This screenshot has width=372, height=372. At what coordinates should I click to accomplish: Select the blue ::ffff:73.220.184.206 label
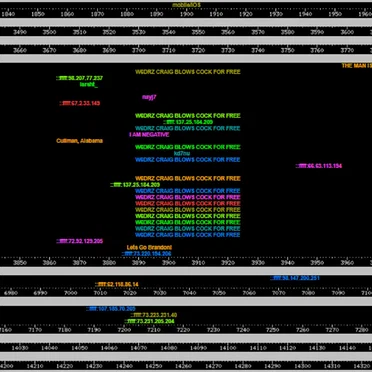147,254
